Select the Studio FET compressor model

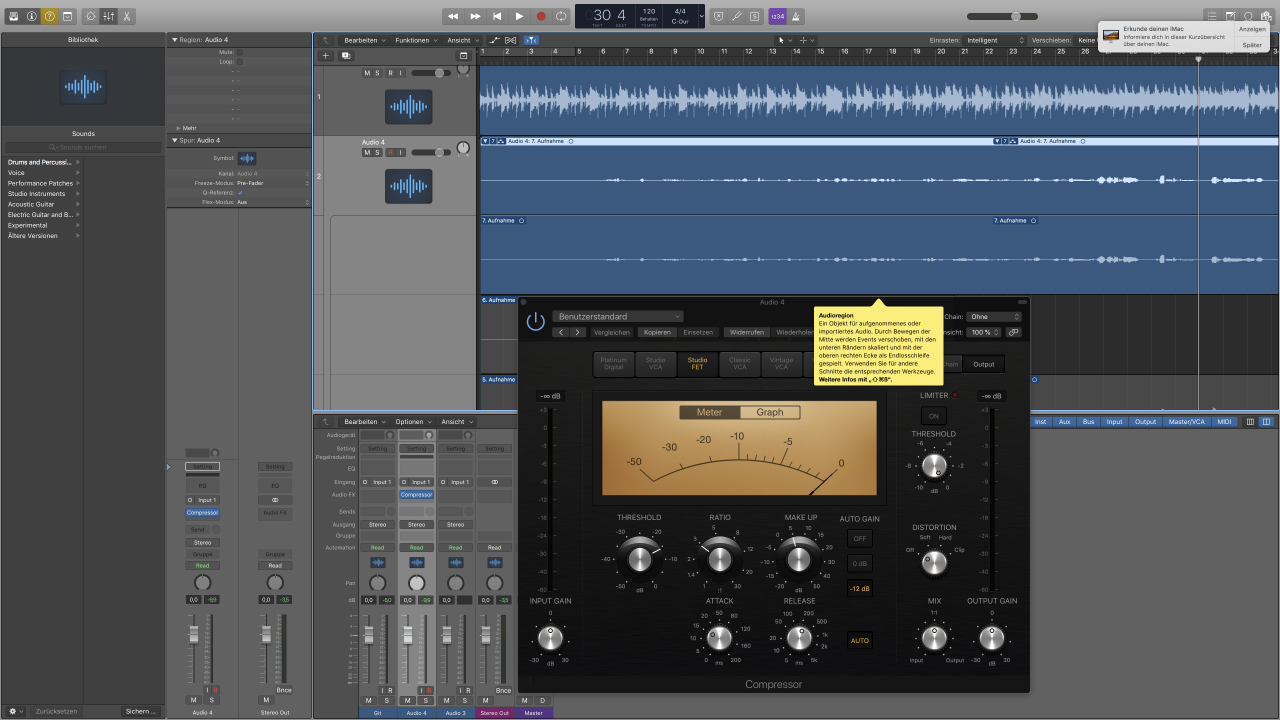[697, 364]
